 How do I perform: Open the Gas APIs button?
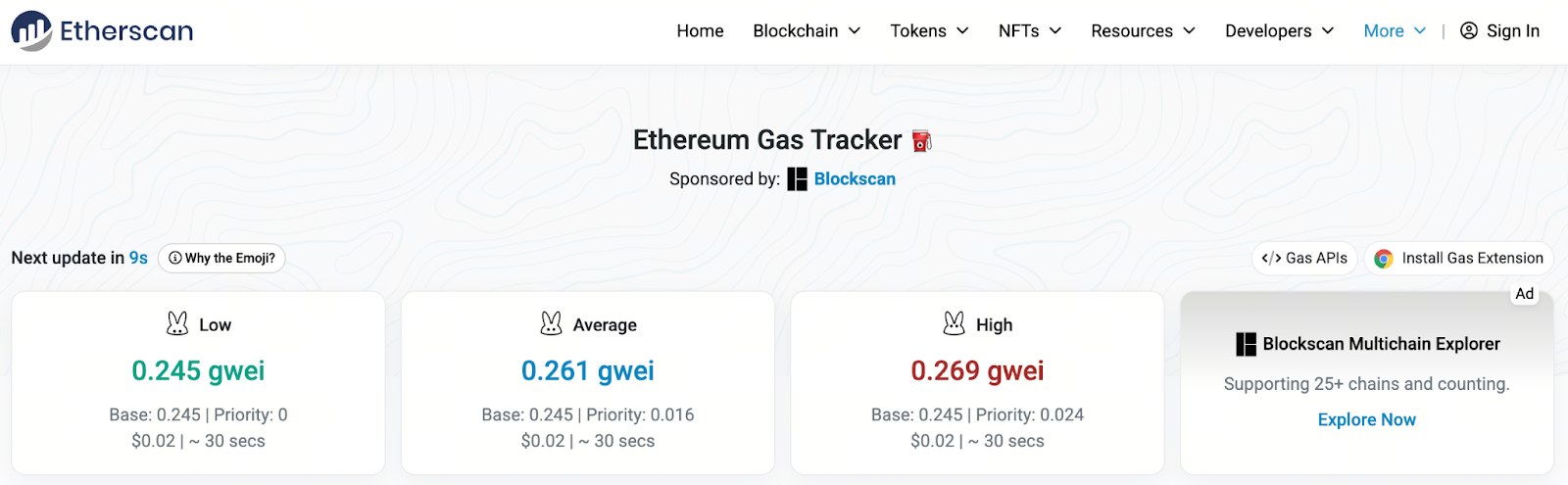click(1304, 259)
